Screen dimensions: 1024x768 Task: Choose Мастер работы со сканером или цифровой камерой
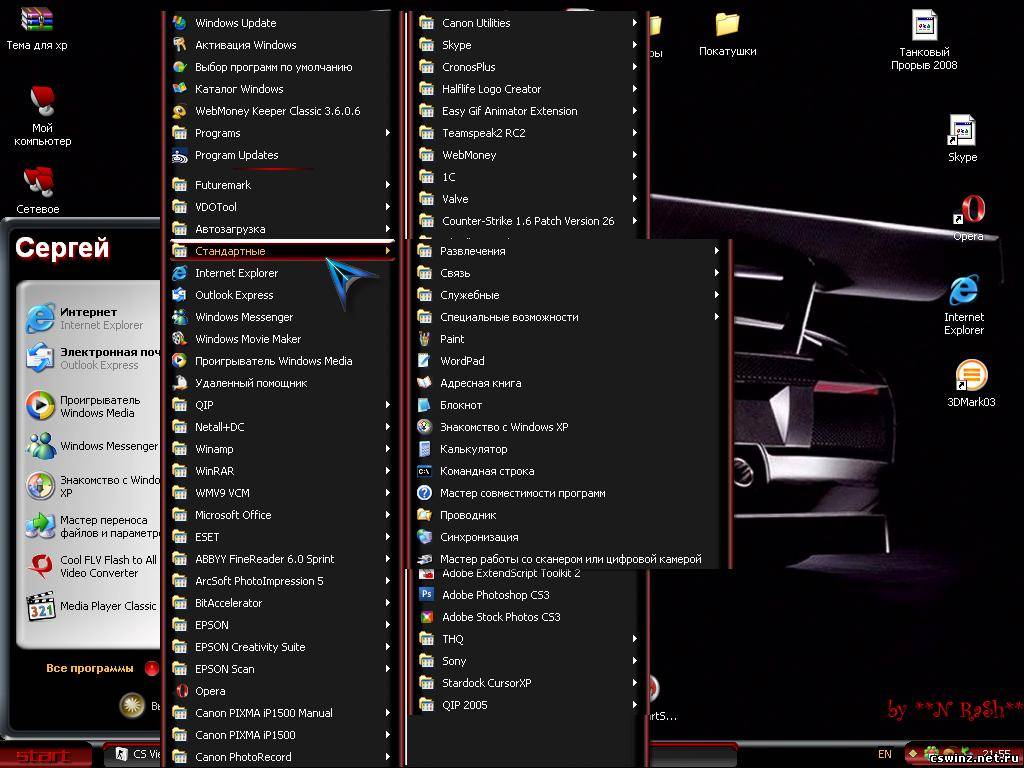tap(569, 559)
